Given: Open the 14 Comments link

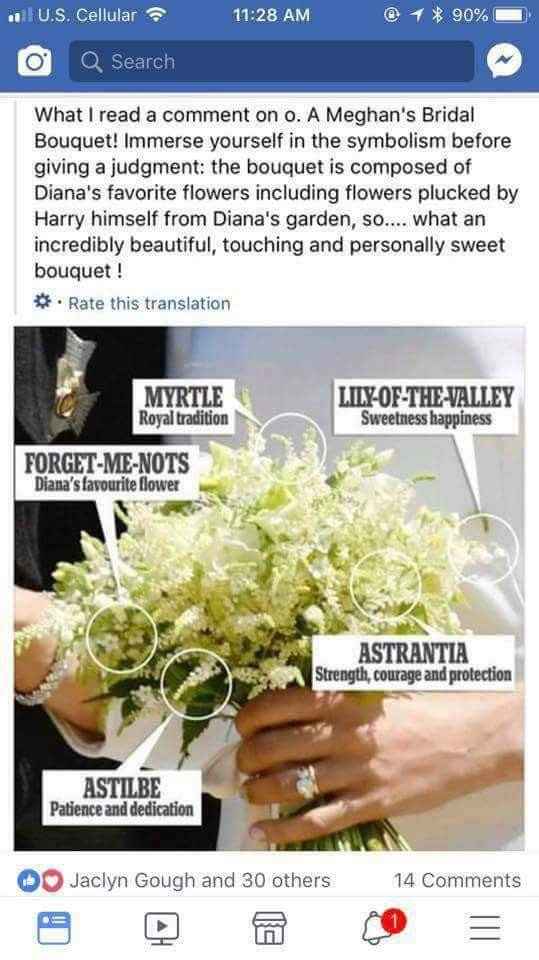Looking at the screenshot, I should (458, 880).
